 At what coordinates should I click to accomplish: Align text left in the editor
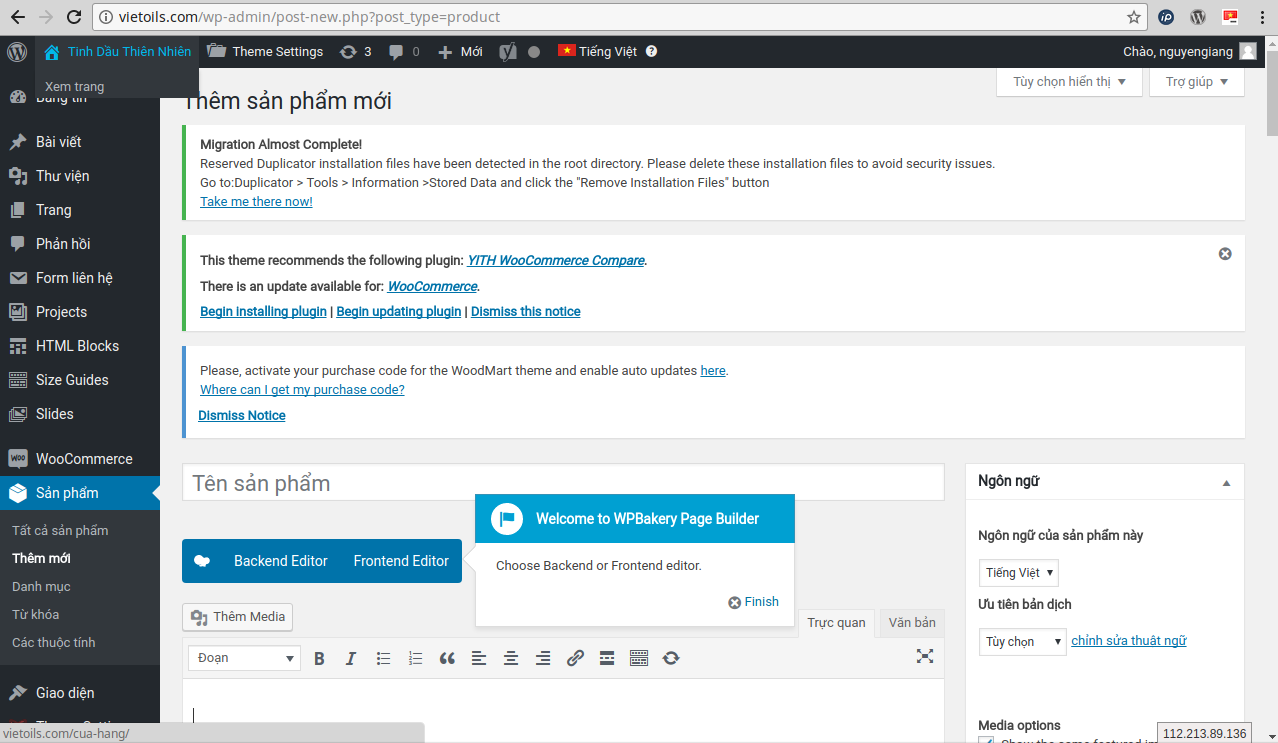tap(479, 658)
